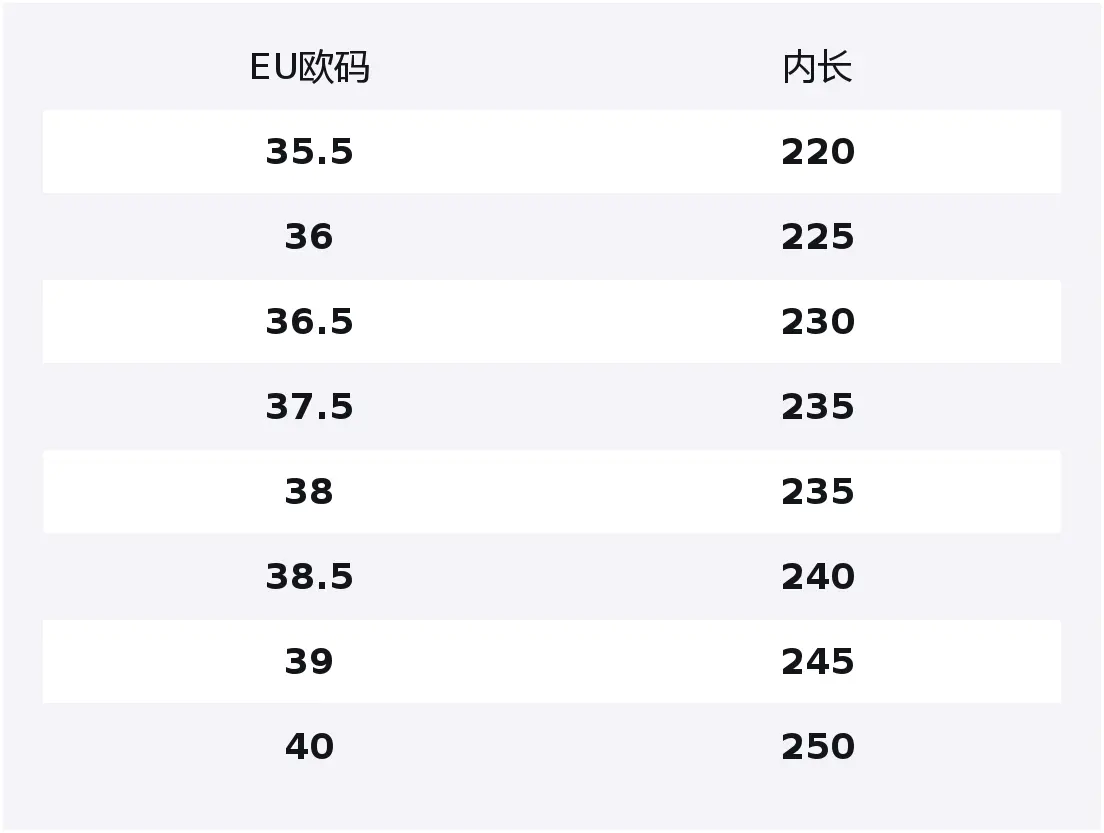1104x833 pixels.
Task: Select EU size 36 in the table
Action: 309,237
